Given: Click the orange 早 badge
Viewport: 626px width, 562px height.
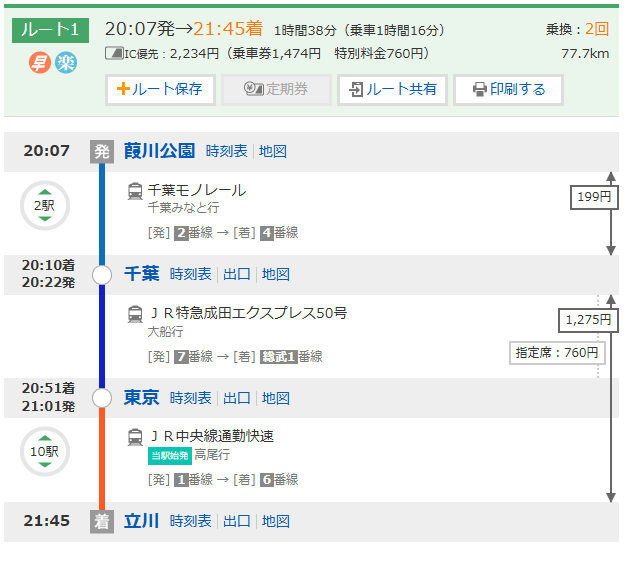Looking at the screenshot, I should click(40, 63).
